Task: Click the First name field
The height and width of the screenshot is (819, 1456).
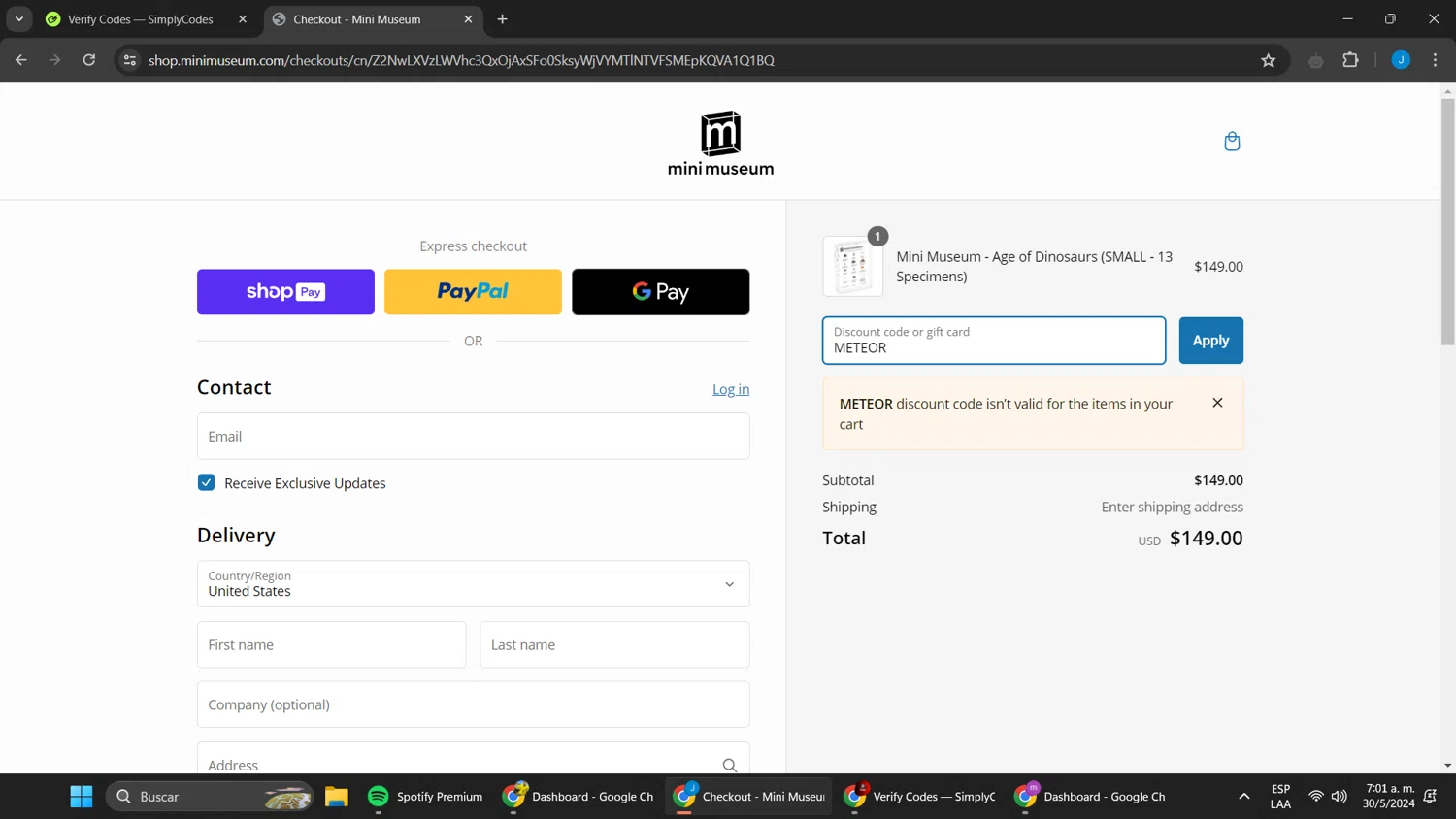Action: pyautogui.click(x=331, y=644)
